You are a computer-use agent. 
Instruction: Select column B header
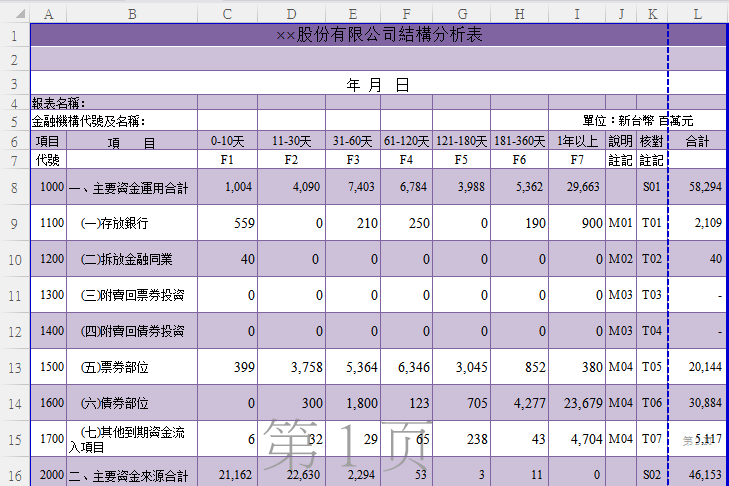132,13
